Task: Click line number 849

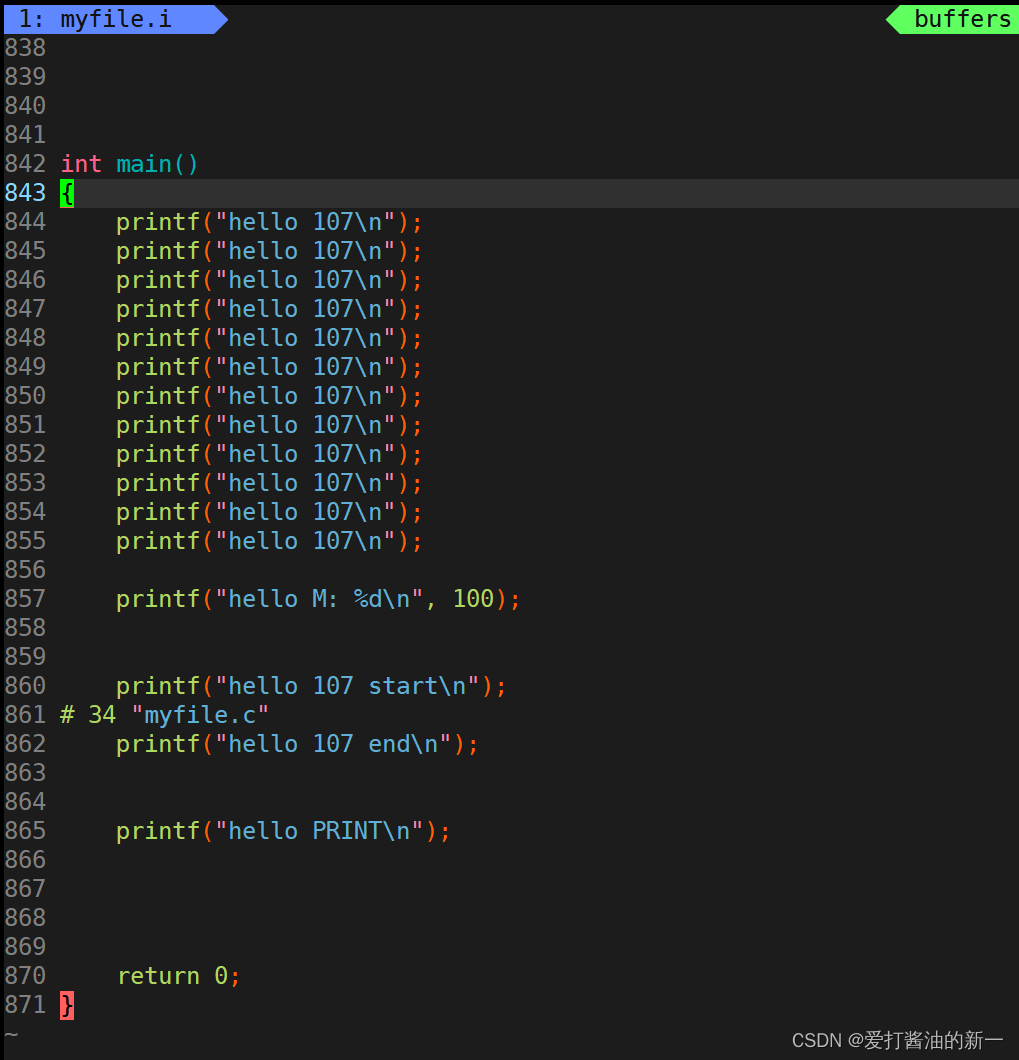Action: (x=25, y=367)
